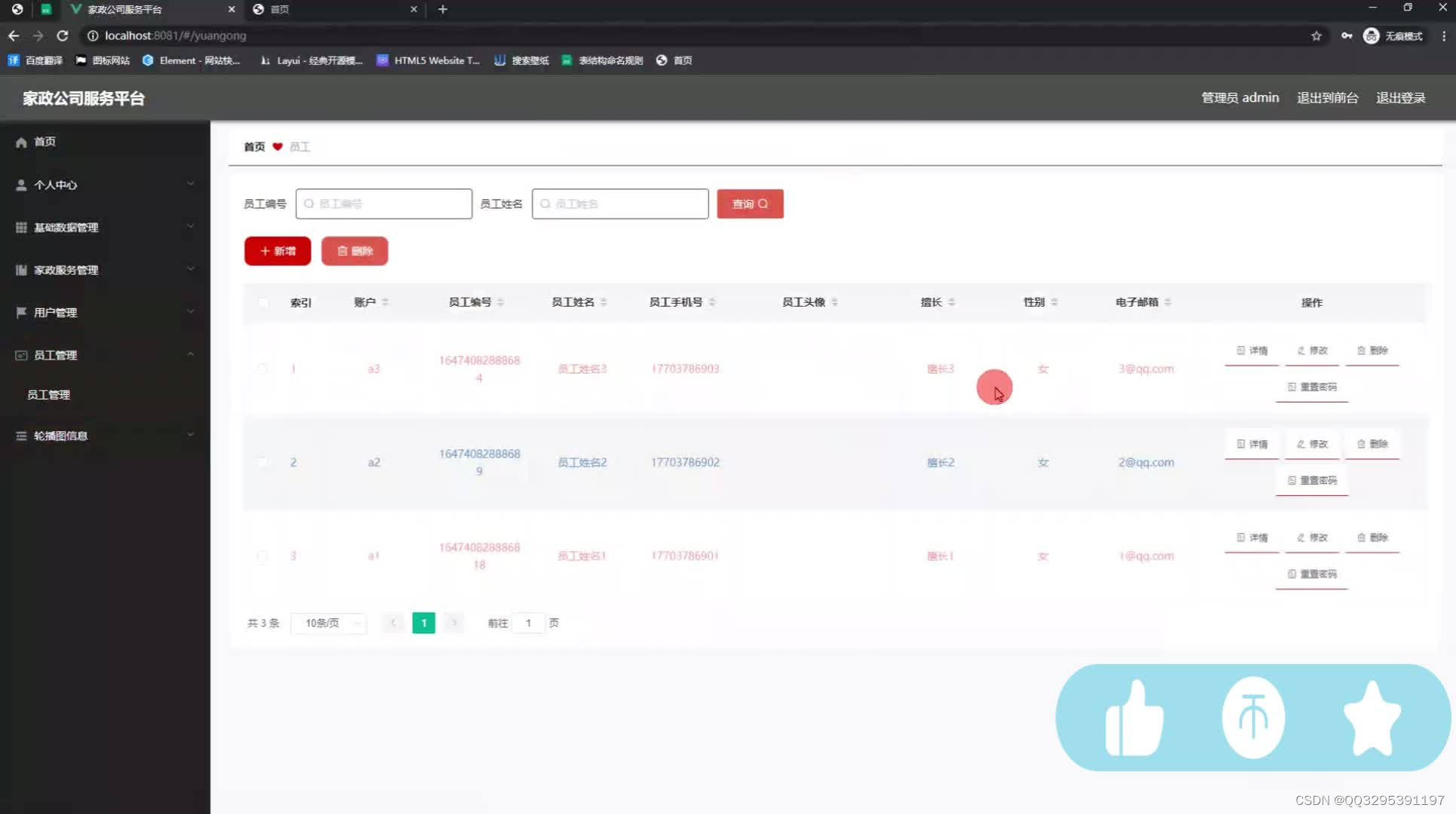Image resolution: width=1456 pixels, height=814 pixels.
Task: Sort table by 员工编号 column
Action: 500,302
